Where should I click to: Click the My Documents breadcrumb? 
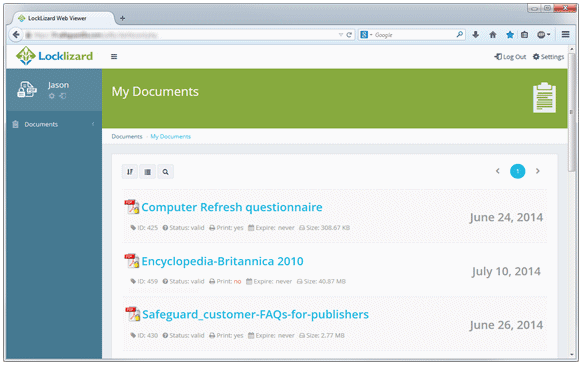pos(170,136)
